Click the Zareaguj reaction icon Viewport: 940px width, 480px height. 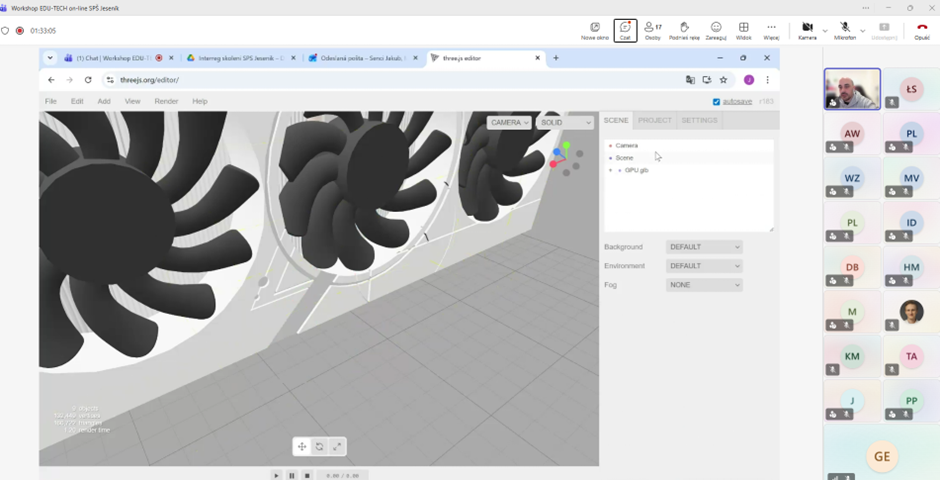click(715, 30)
